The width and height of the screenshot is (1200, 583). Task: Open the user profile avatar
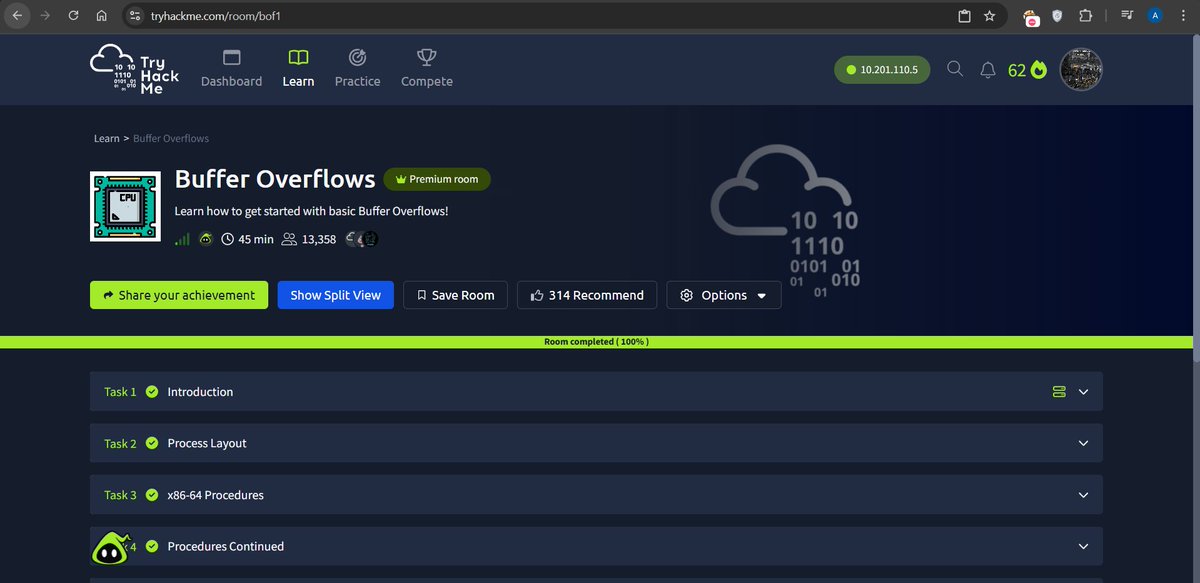coord(1081,70)
